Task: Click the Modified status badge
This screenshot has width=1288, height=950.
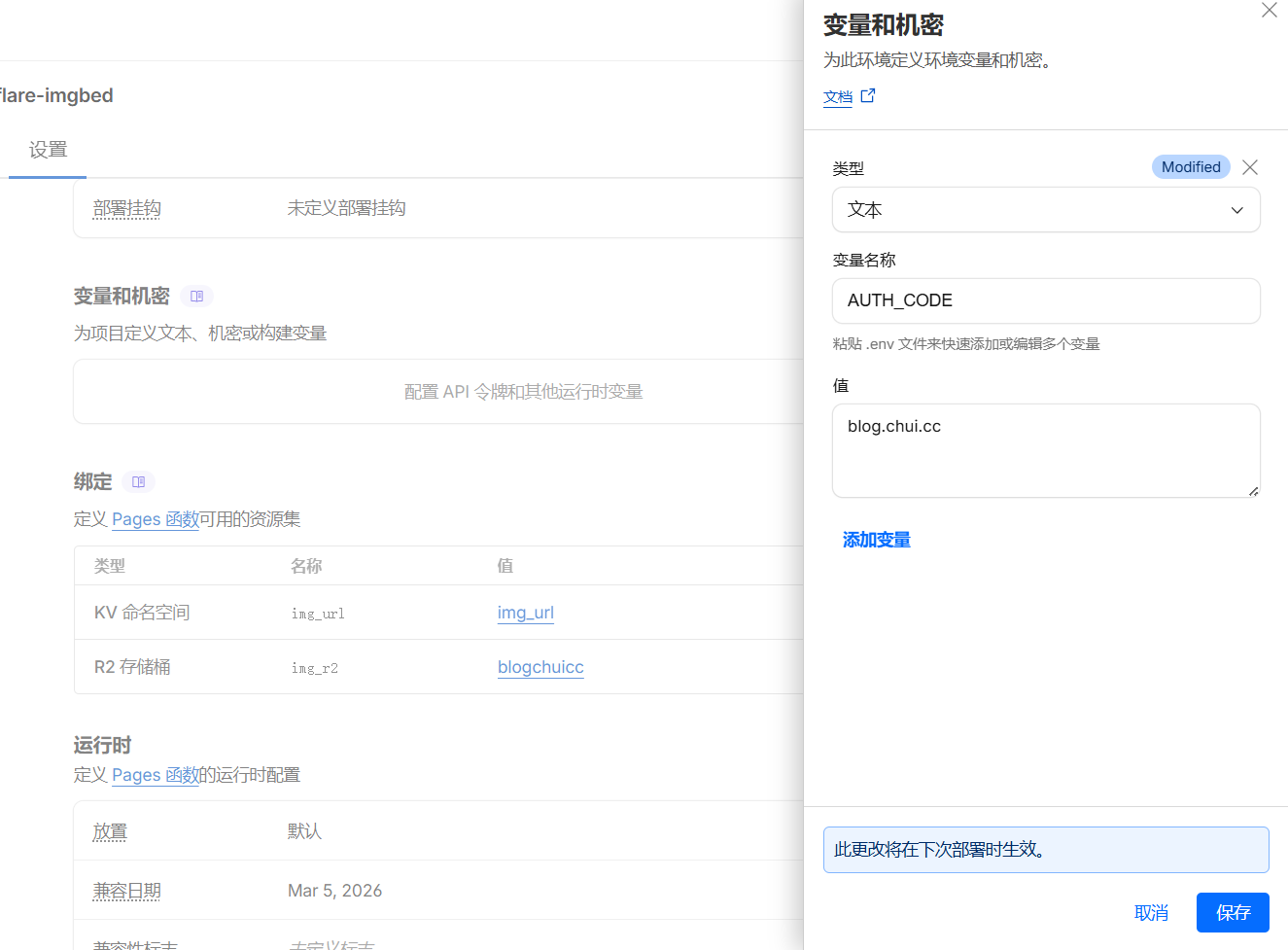Action: click(1190, 167)
